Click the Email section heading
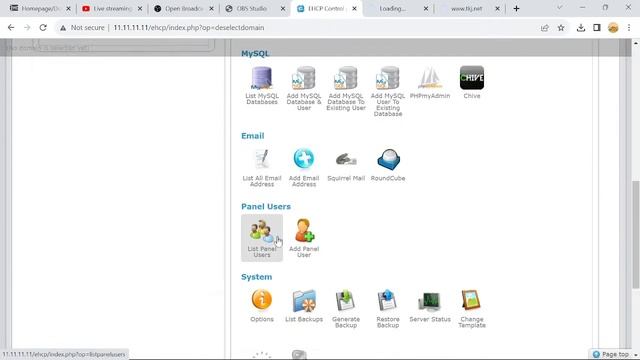This screenshot has width=640, height=360. tap(253, 136)
